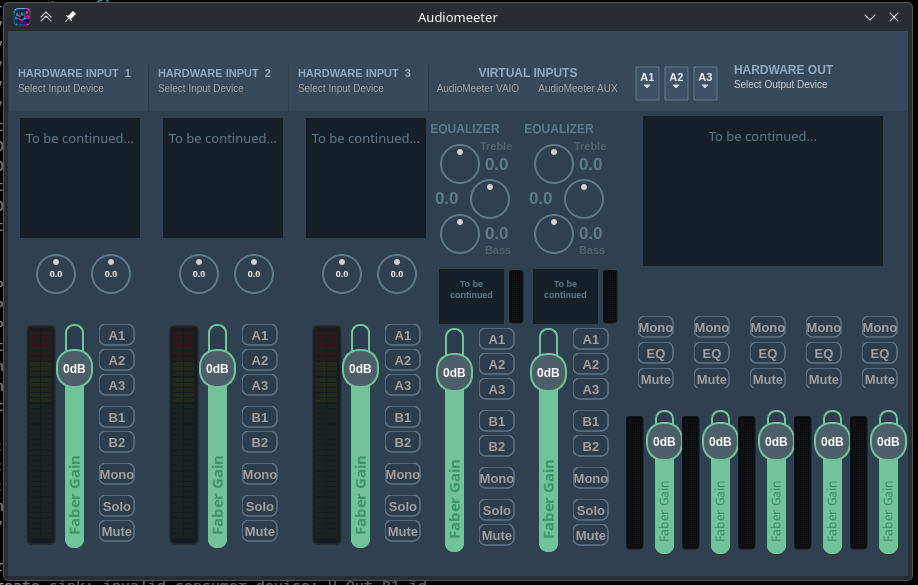Select the AudioMeeter VAIO virtual input label
Image resolution: width=918 pixels, height=585 pixels.
478,88
